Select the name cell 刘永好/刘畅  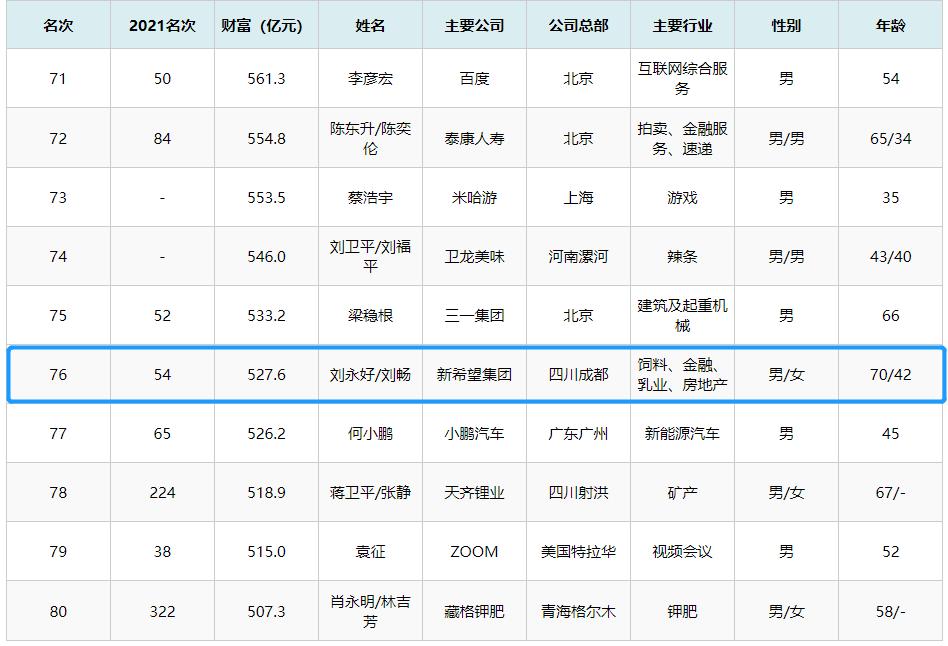coord(370,374)
